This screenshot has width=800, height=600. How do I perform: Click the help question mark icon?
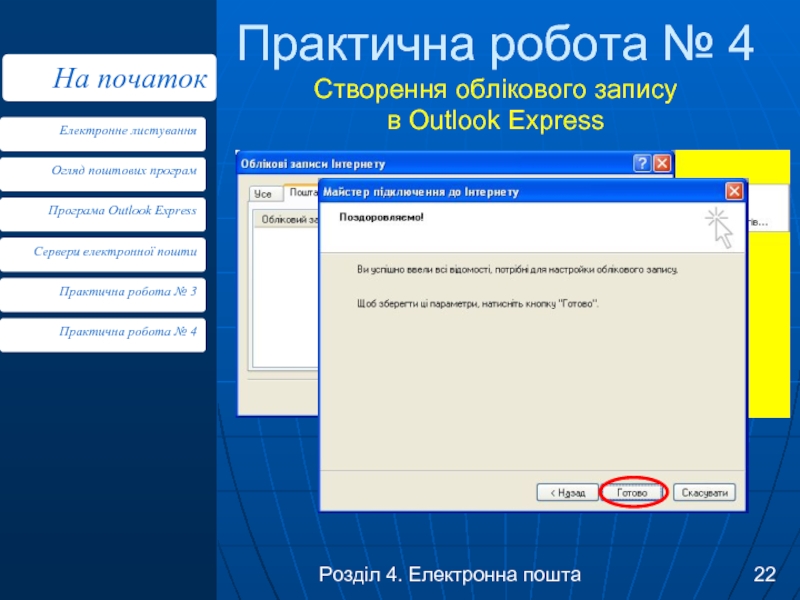642,163
